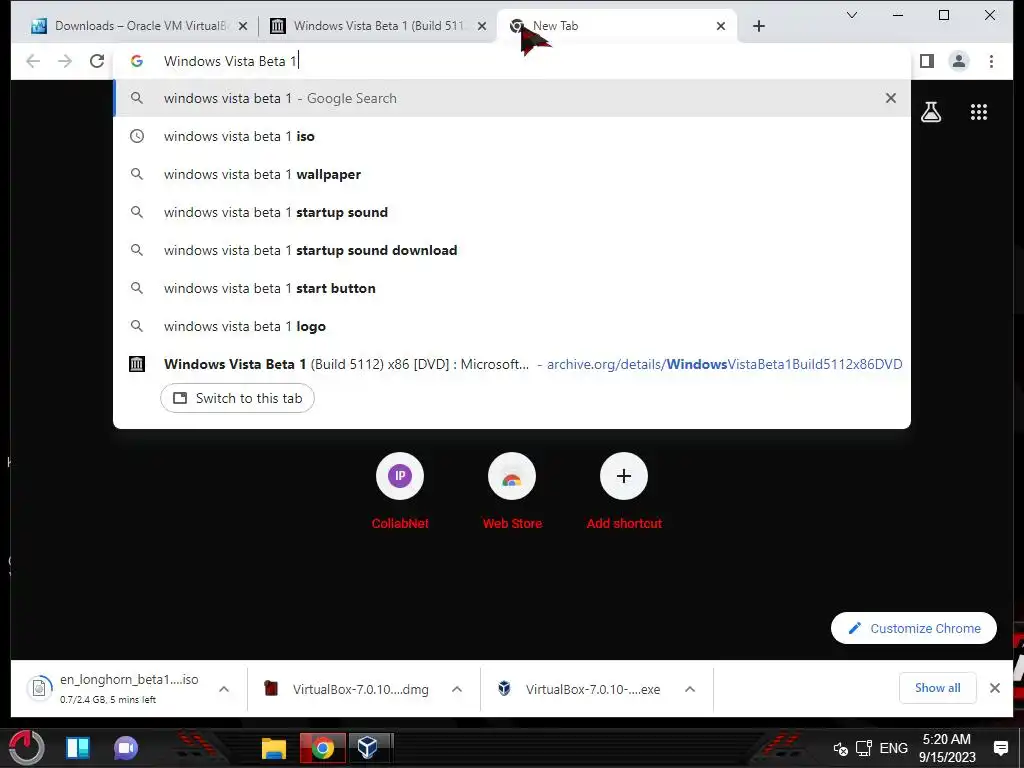Click the network tray icon
This screenshot has height=768, width=1024.
[863, 748]
